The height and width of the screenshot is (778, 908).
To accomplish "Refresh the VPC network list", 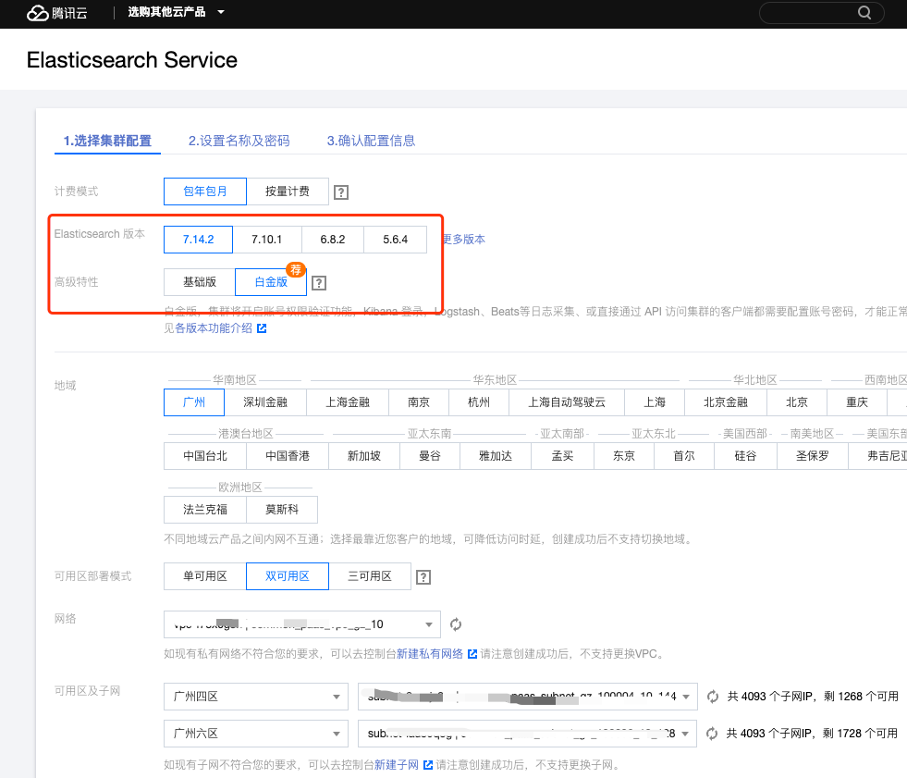I will tap(456, 624).
